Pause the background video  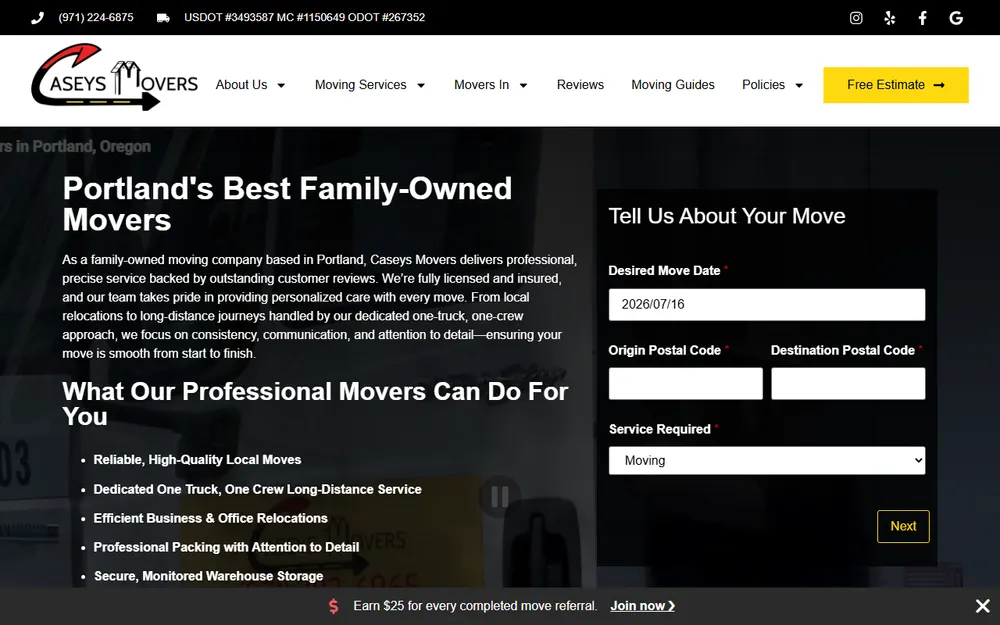[x=499, y=496]
